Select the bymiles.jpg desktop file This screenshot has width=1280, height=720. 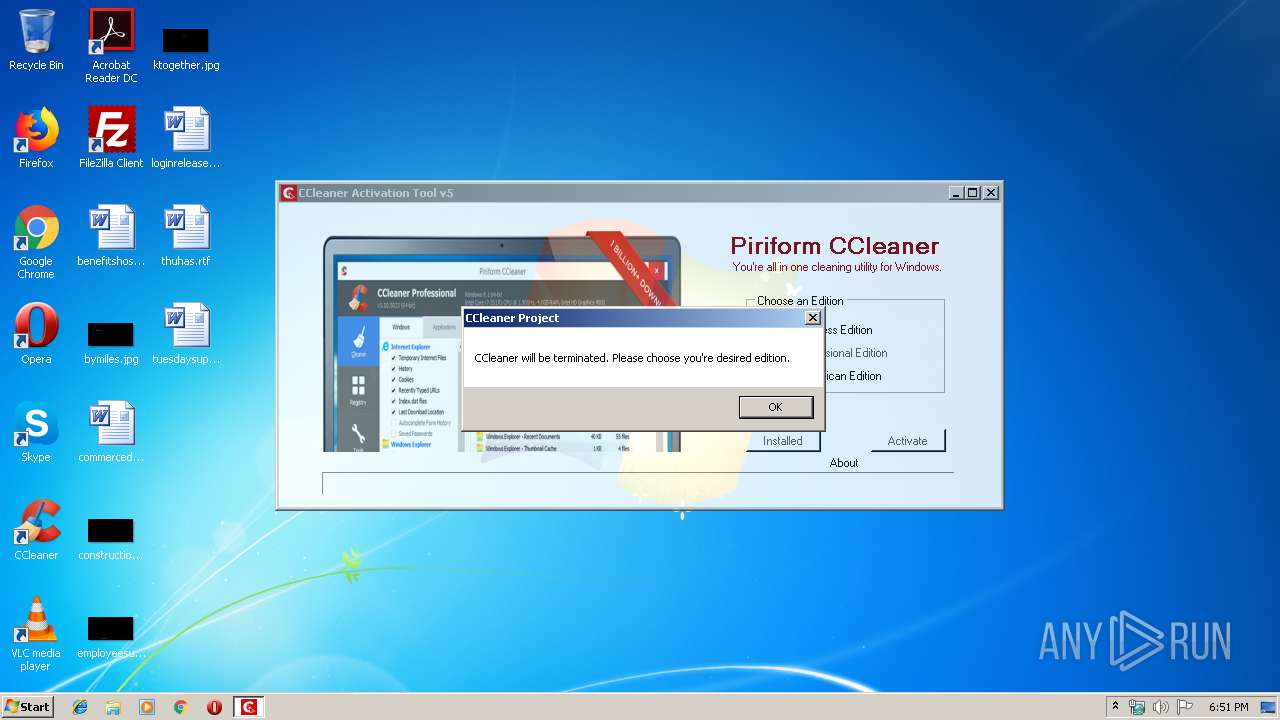pyautogui.click(x=111, y=342)
